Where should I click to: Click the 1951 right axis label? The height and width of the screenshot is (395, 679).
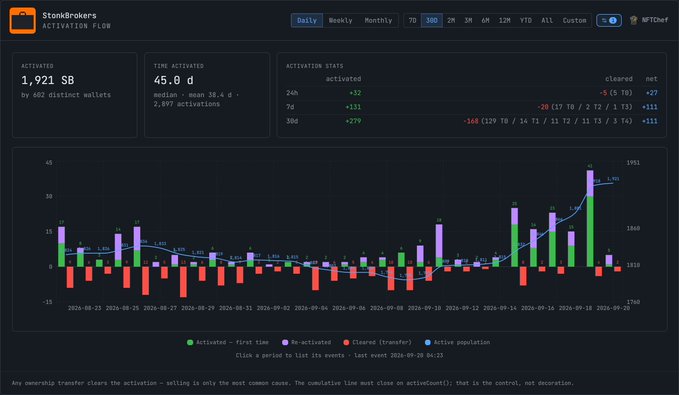point(633,163)
